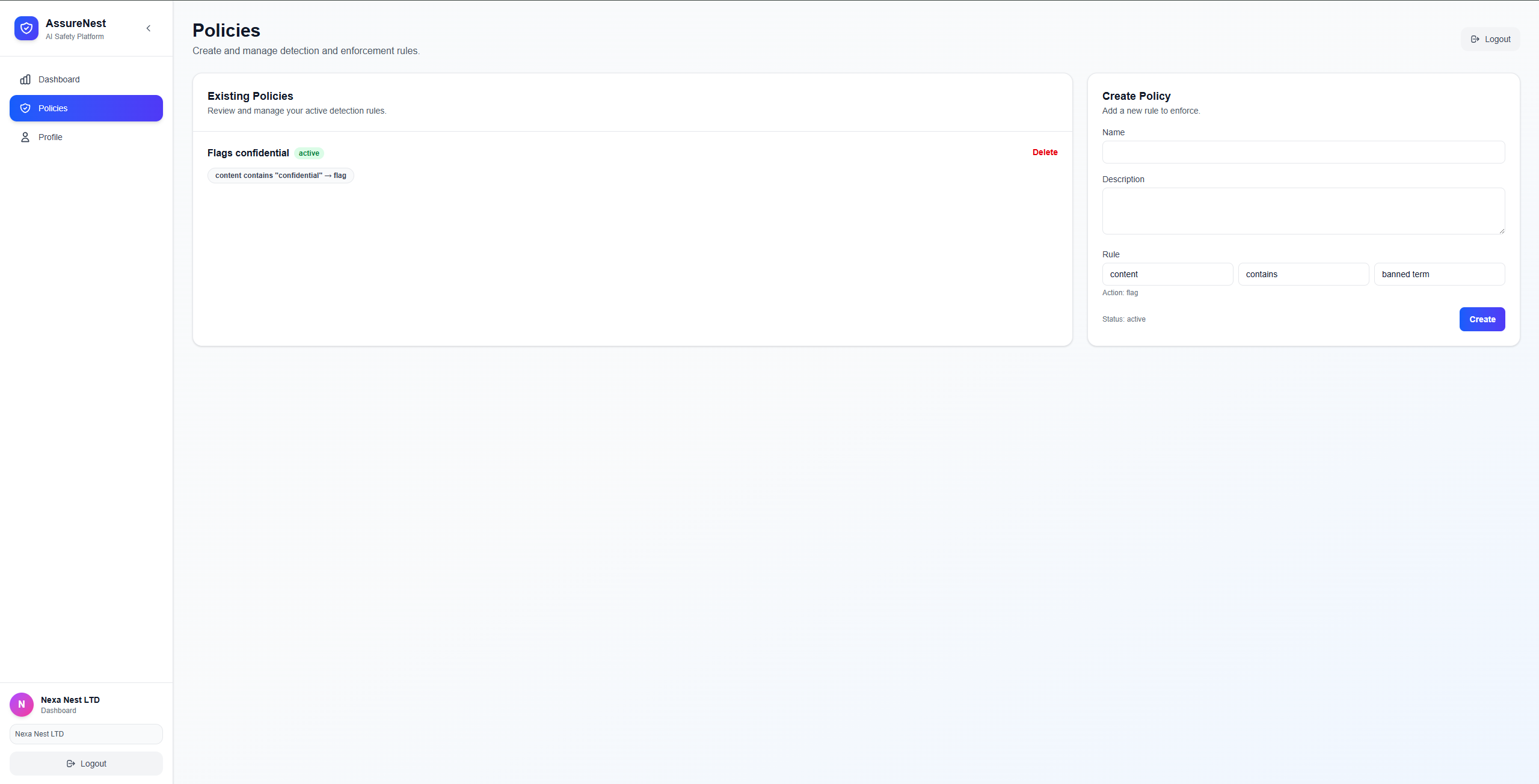
Task: Click the AssureNest shield logo icon
Action: pyautogui.click(x=26, y=28)
